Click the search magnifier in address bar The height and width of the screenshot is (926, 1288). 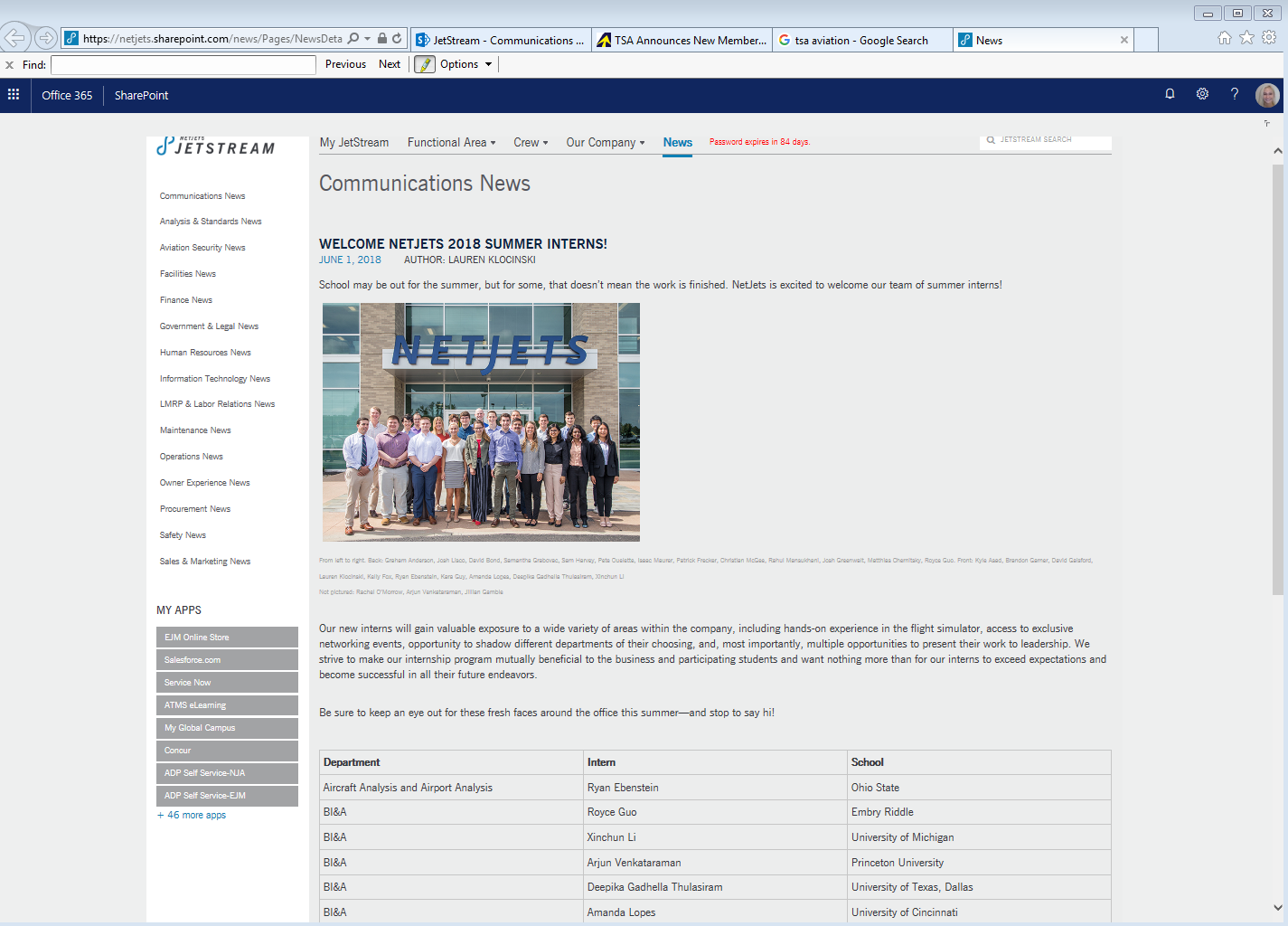tap(353, 39)
